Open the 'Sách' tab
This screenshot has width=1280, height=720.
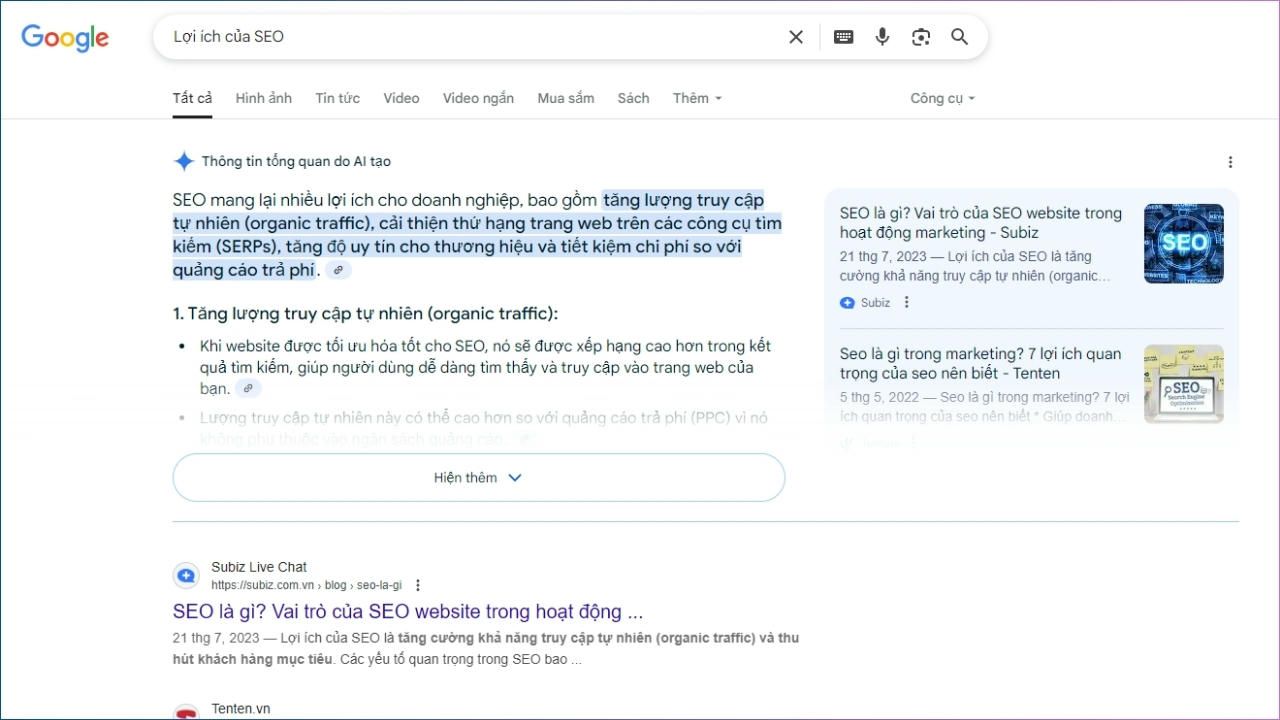(633, 98)
